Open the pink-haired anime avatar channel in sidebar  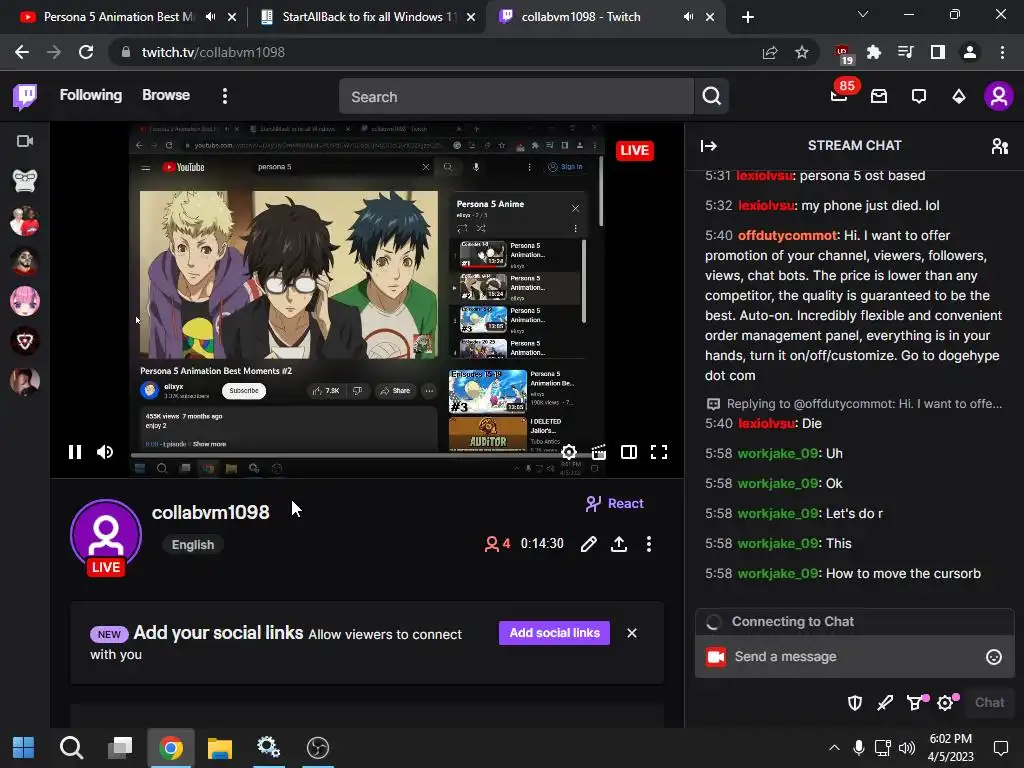click(x=25, y=302)
